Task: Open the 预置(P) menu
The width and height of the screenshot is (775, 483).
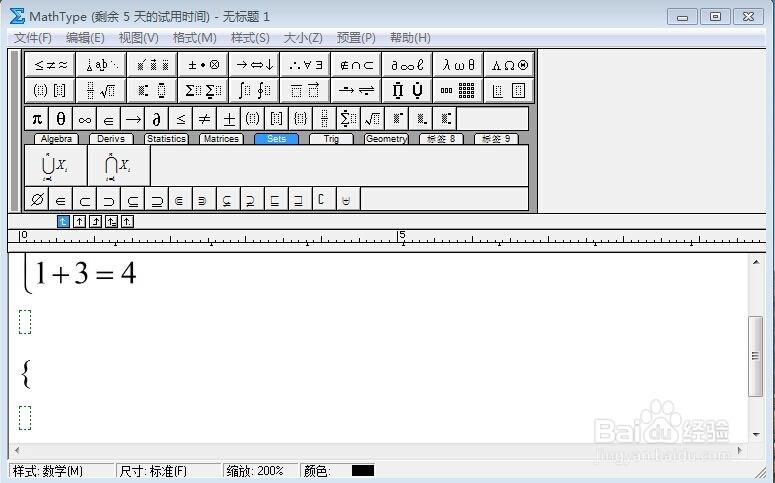Action: (356, 38)
